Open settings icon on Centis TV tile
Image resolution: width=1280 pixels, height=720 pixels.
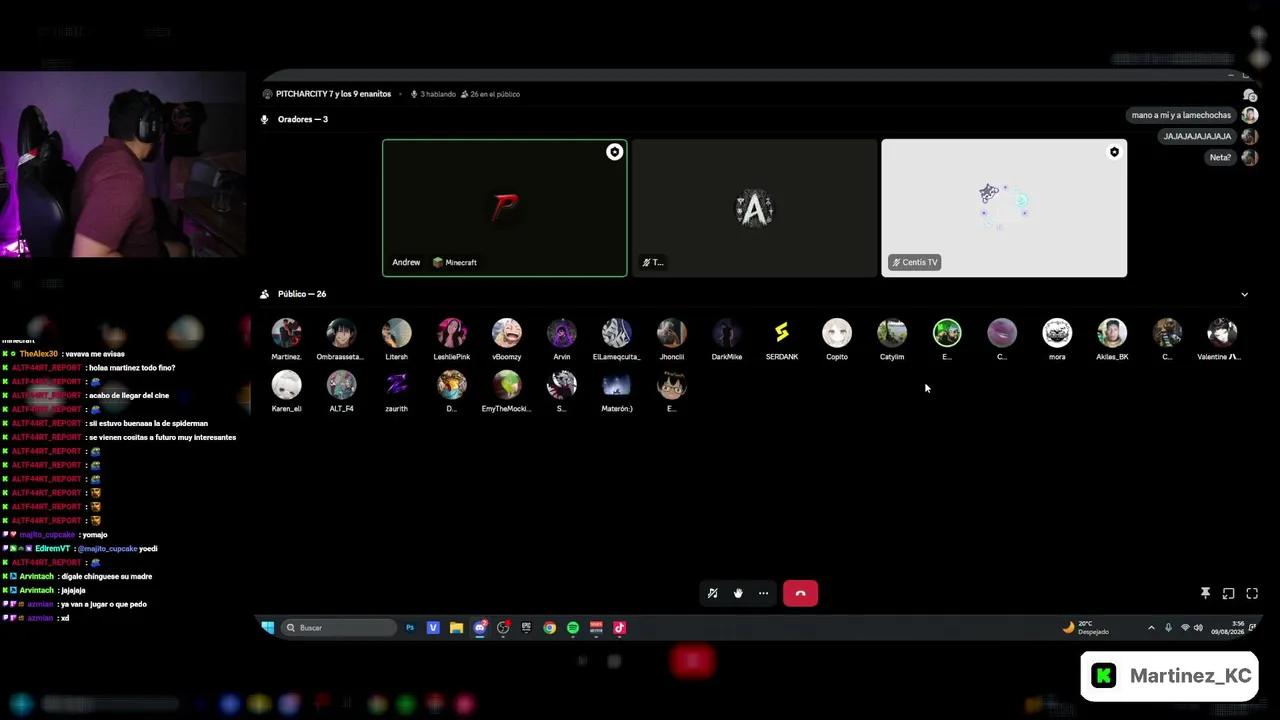(x=1114, y=152)
